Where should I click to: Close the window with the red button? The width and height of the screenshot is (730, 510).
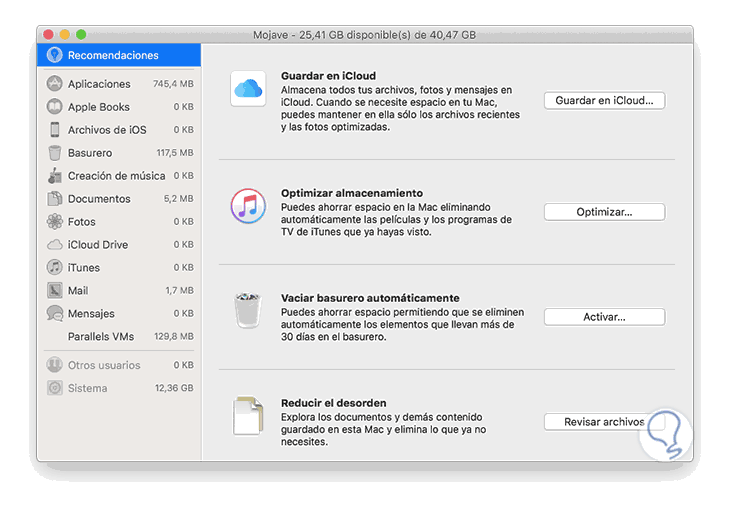pos(48,34)
